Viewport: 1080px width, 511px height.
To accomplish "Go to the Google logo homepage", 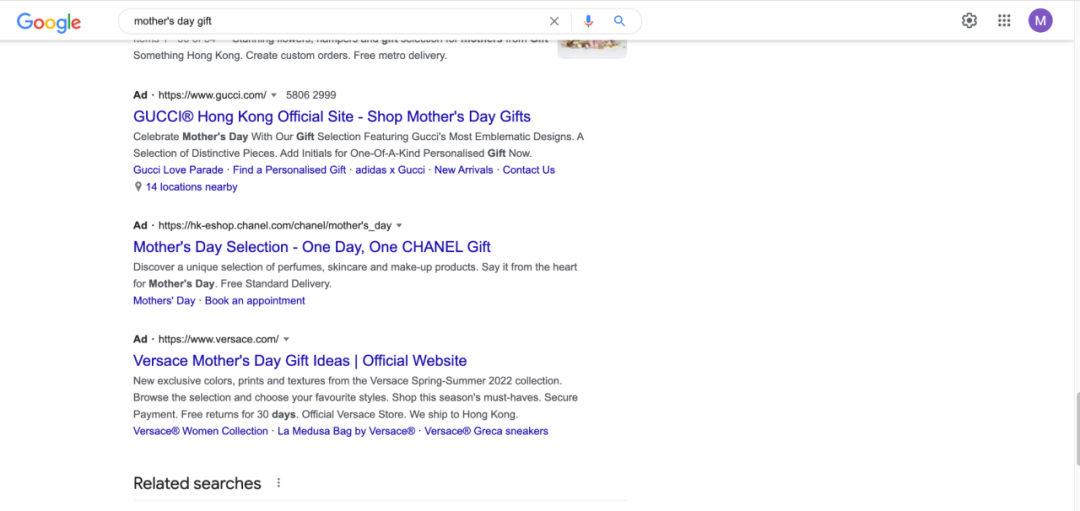I will click(49, 21).
